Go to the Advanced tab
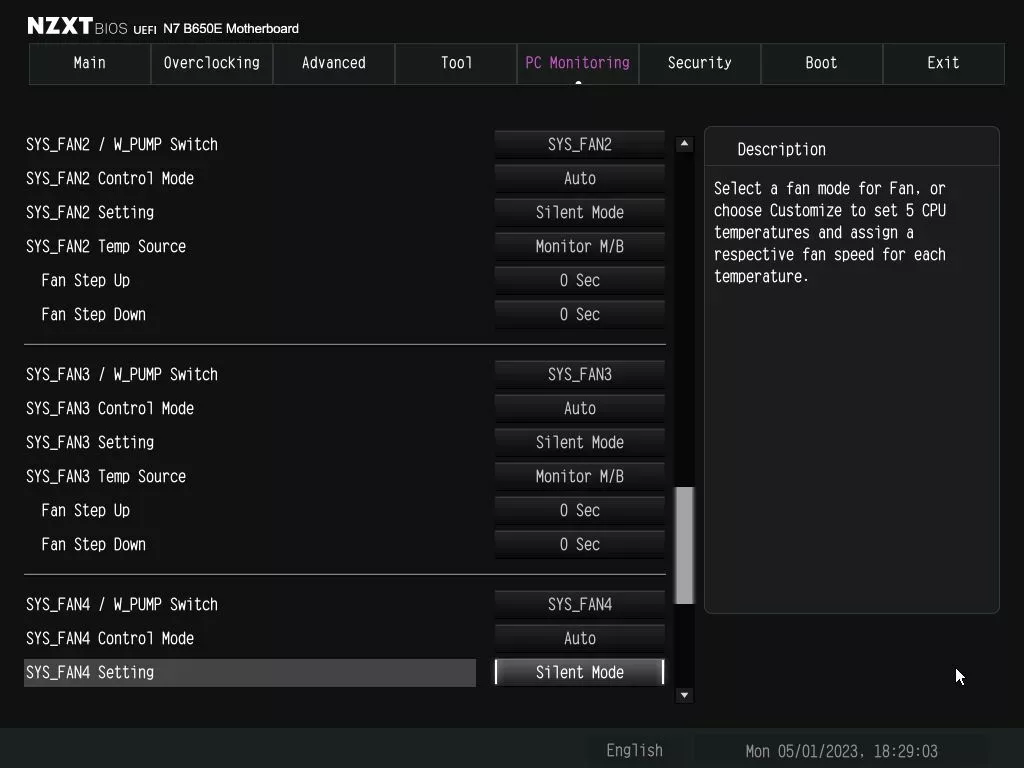The image size is (1024, 768). tap(333, 63)
